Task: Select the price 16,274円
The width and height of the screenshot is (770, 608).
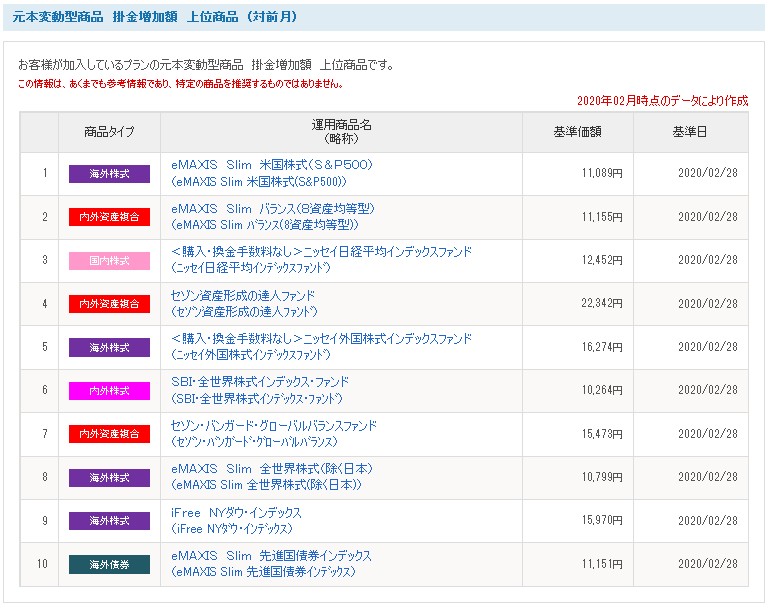Action: 602,347
